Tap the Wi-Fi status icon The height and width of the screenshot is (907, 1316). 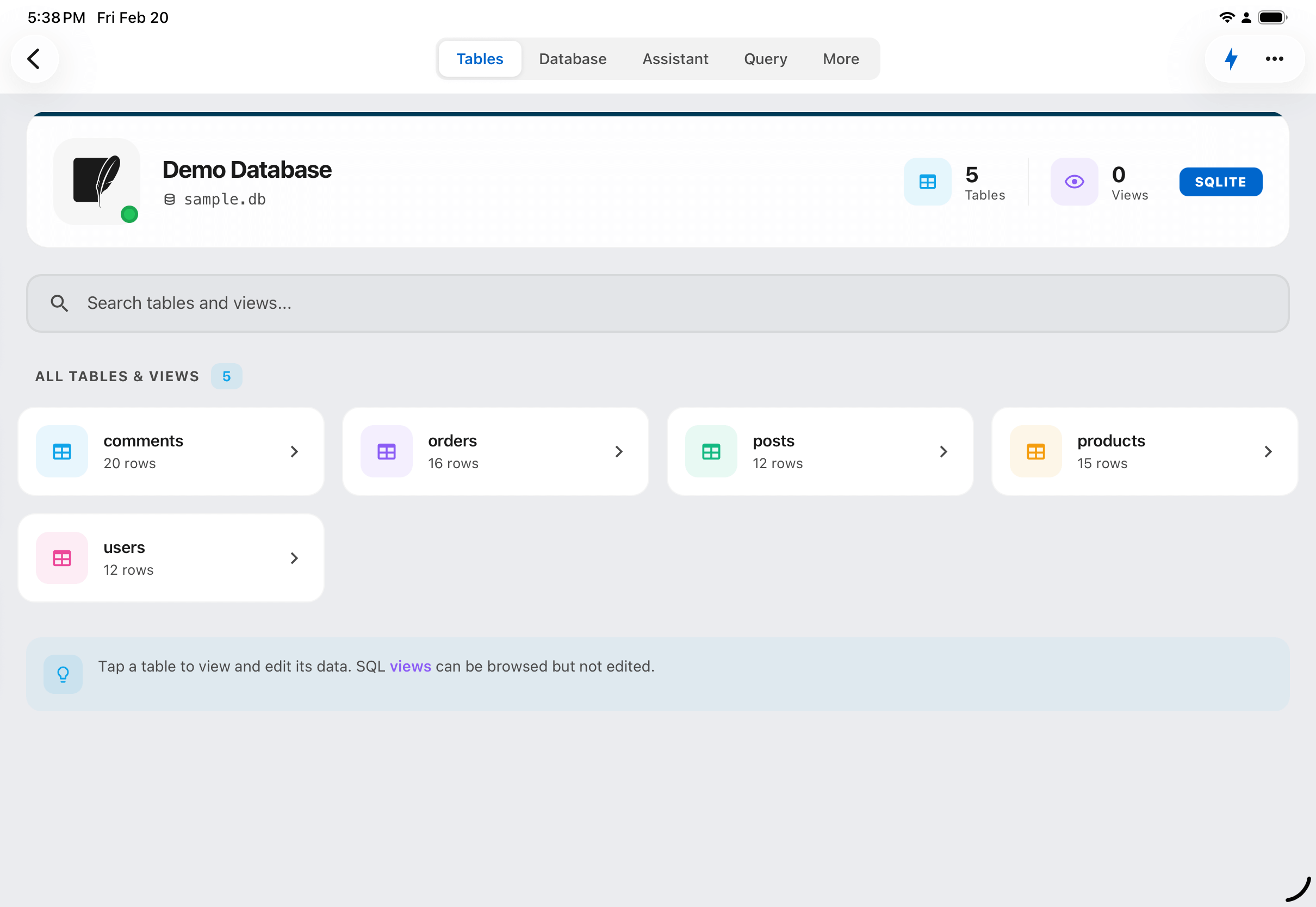click(x=1226, y=17)
